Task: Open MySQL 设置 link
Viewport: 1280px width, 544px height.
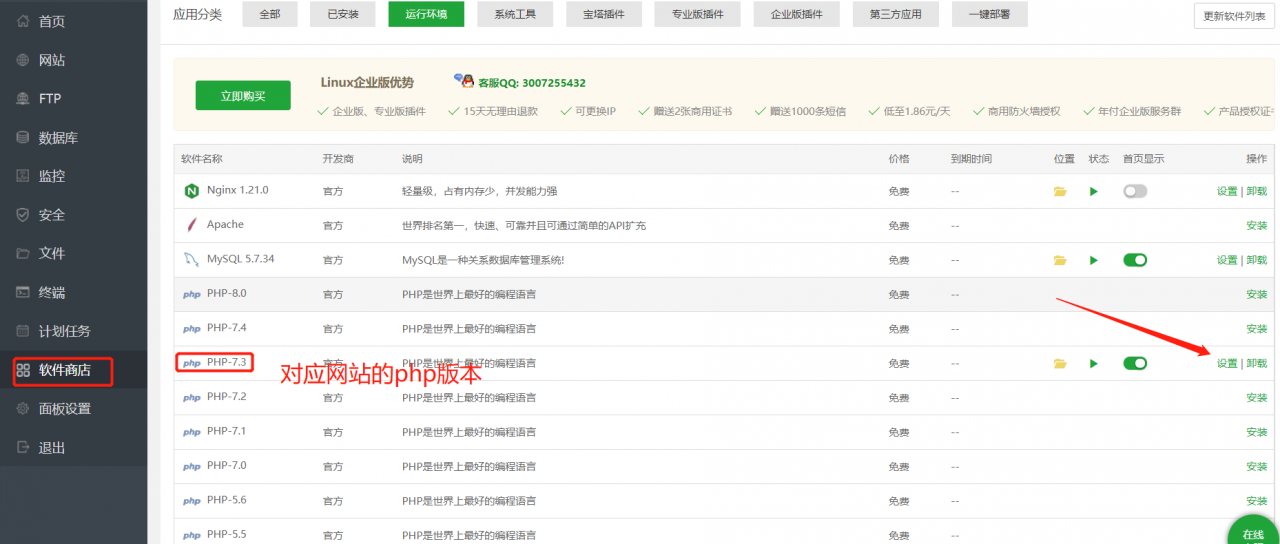Action: [x=1227, y=260]
